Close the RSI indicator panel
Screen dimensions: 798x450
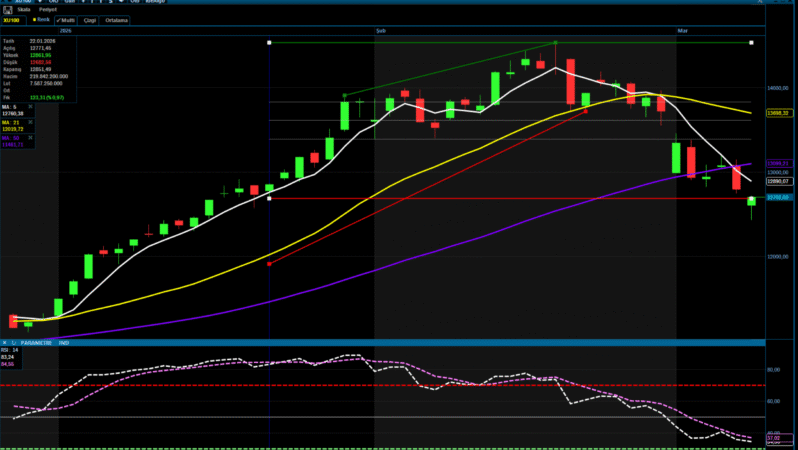(x=4, y=342)
